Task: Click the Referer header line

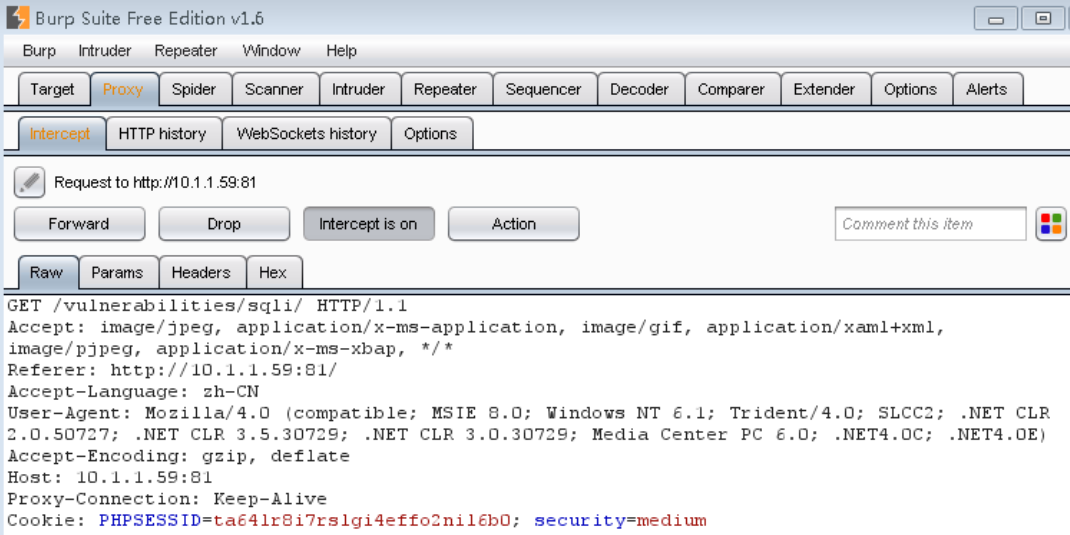Action: (173, 370)
